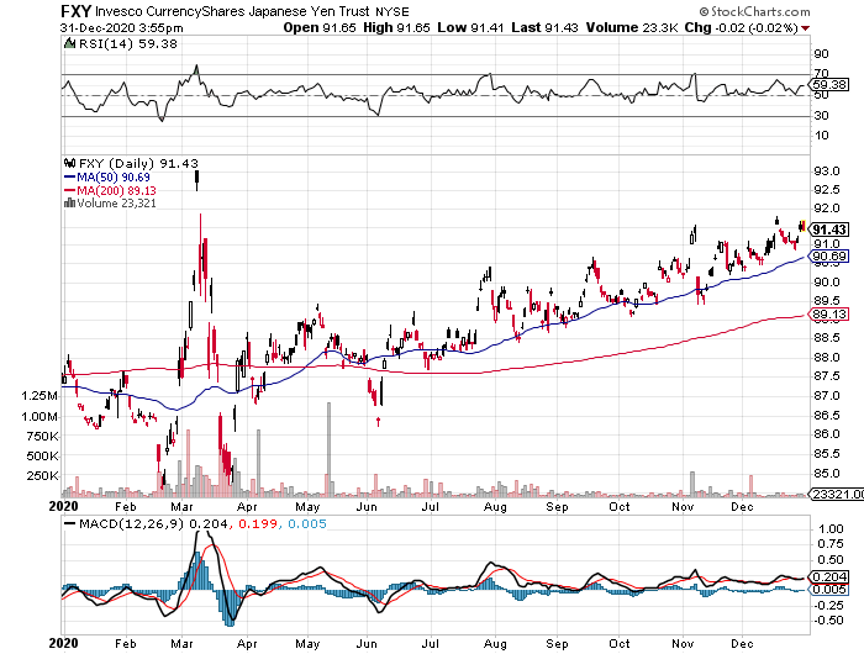This screenshot has width=864, height=654.
Task: Click the StockCharts.com watermark link
Action: click(755, 11)
